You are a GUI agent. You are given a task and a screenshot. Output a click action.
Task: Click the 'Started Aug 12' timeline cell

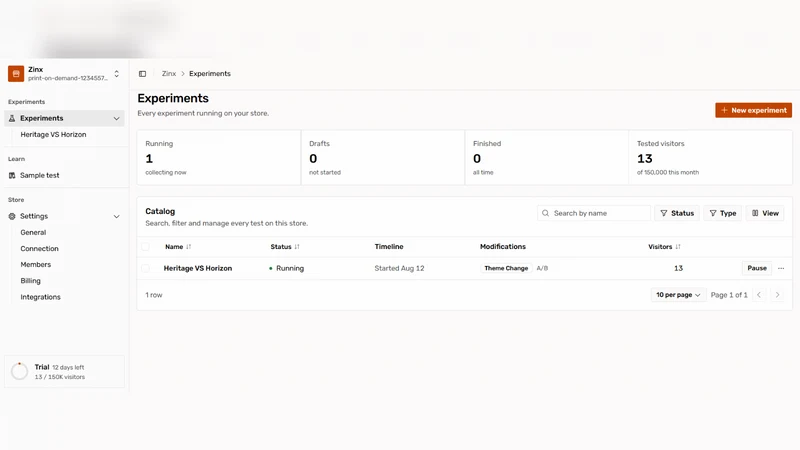point(399,268)
